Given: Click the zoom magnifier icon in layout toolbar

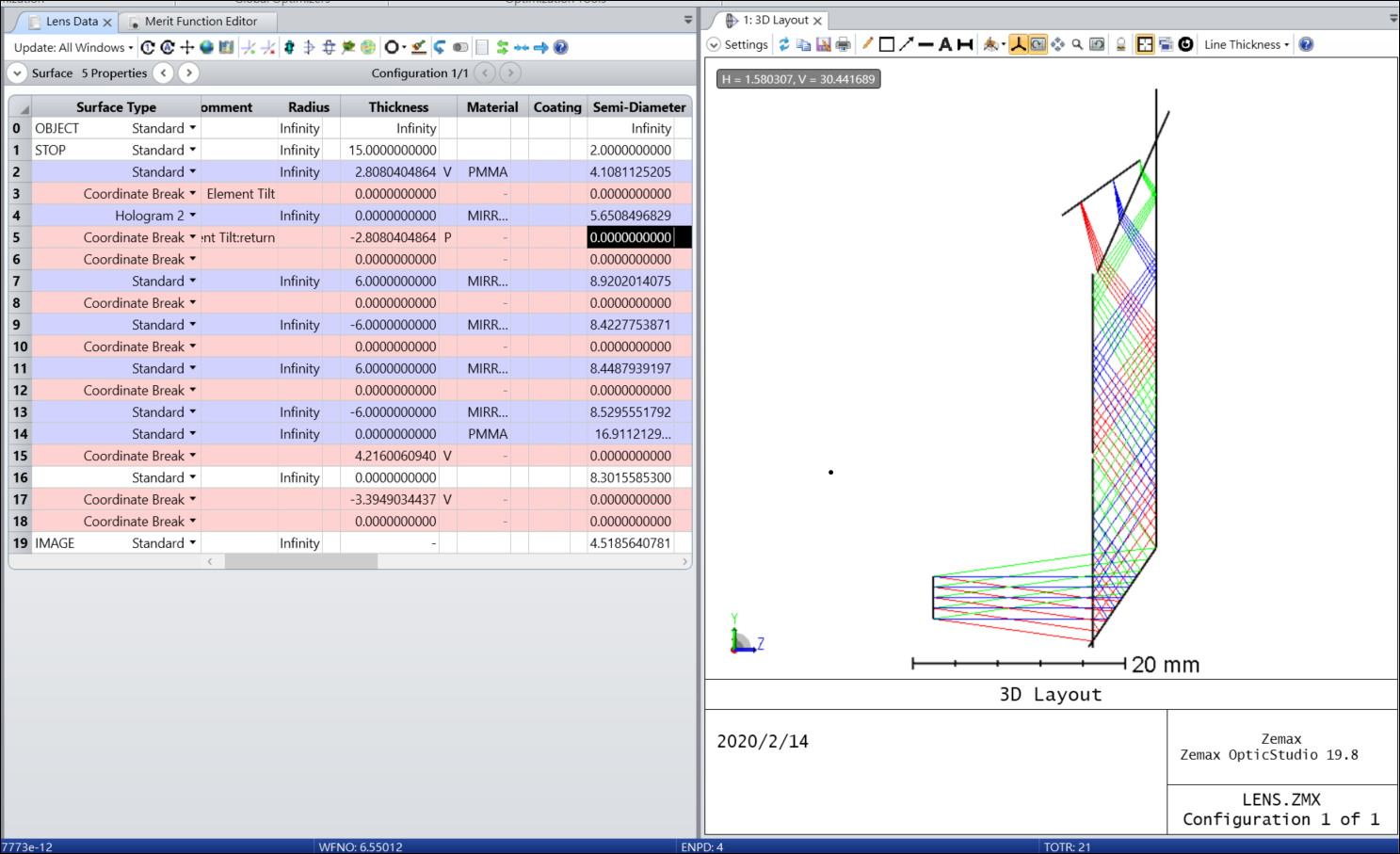Looking at the screenshot, I should click(1077, 44).
